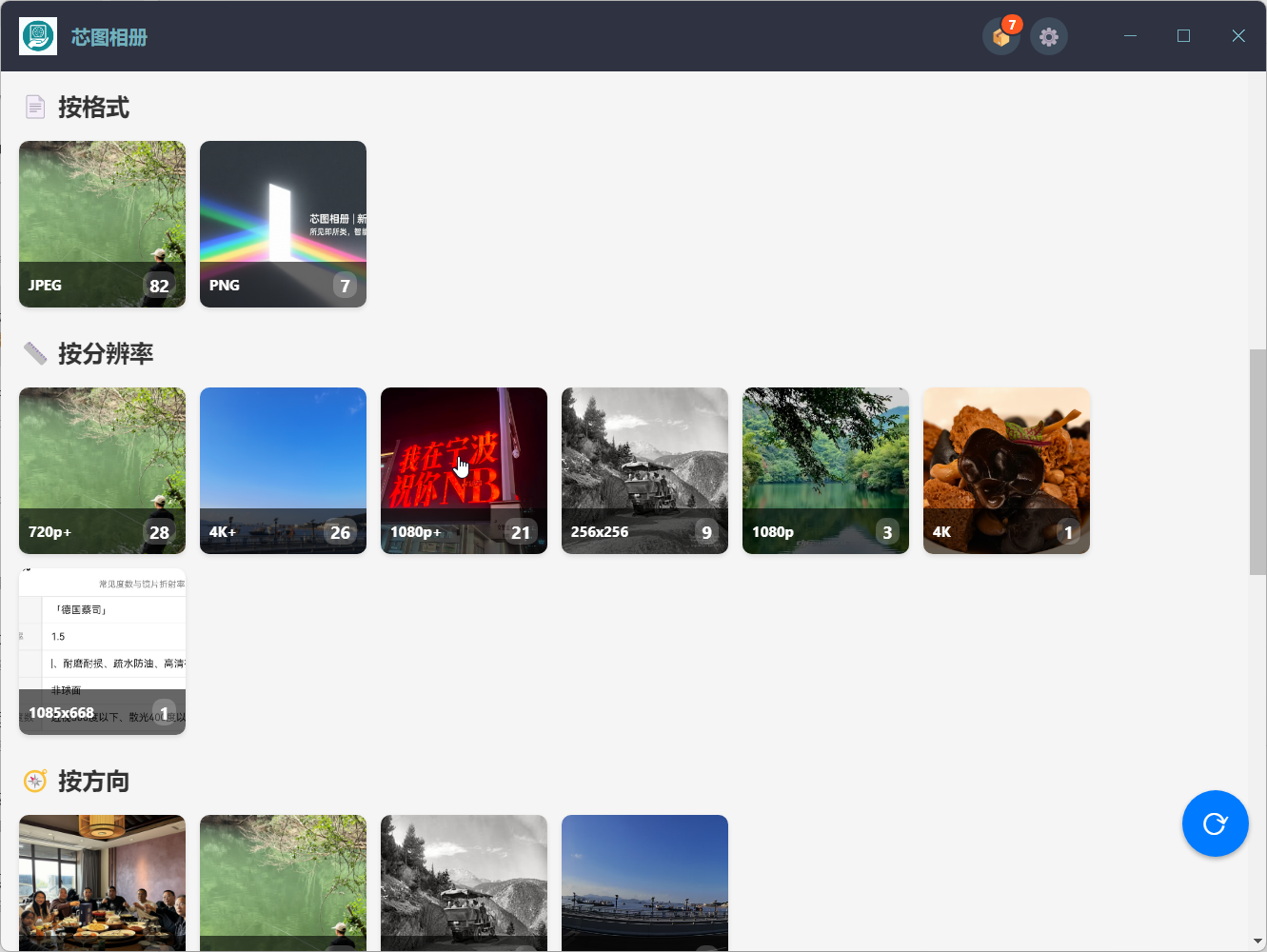
Task: Click the blue refresh floating button
Action: pos(1215,823)
